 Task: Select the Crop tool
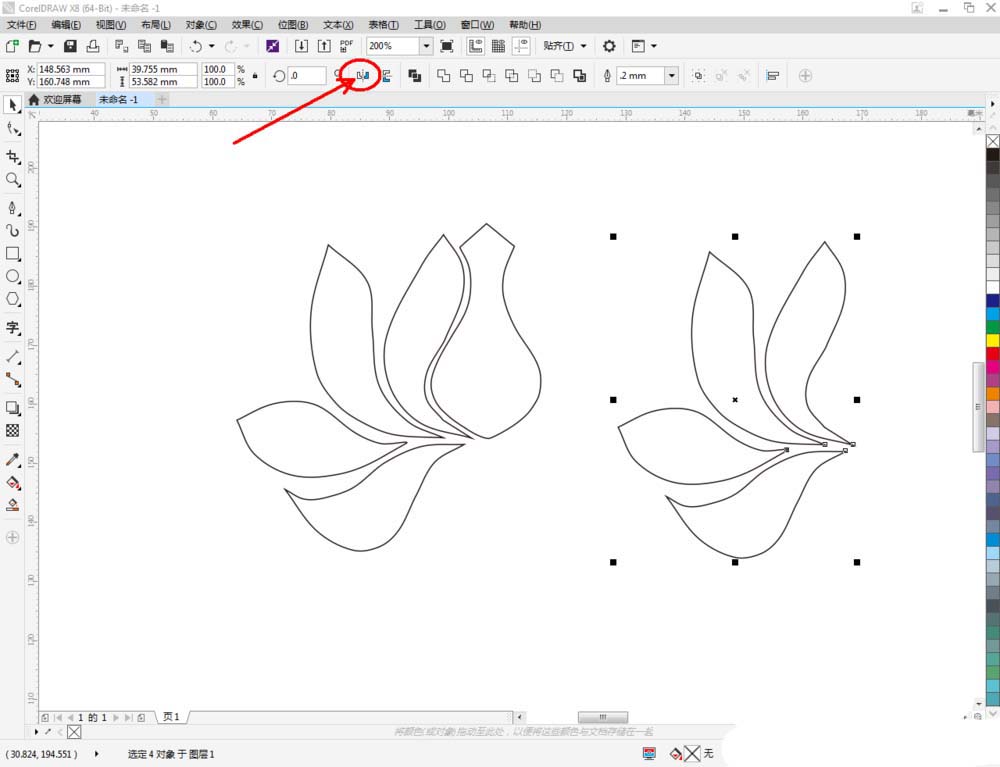pyautogui.click(x=13, y=157)
